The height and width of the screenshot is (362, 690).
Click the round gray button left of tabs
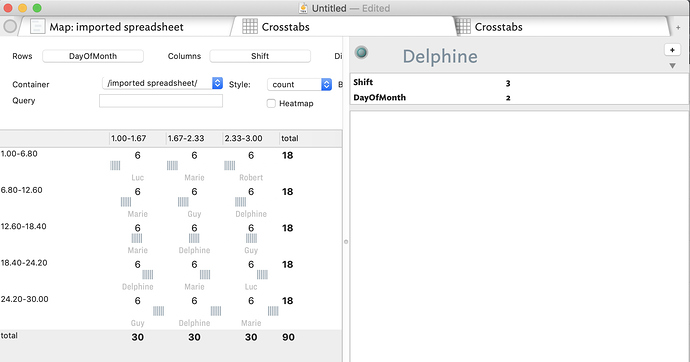point(10,26)
